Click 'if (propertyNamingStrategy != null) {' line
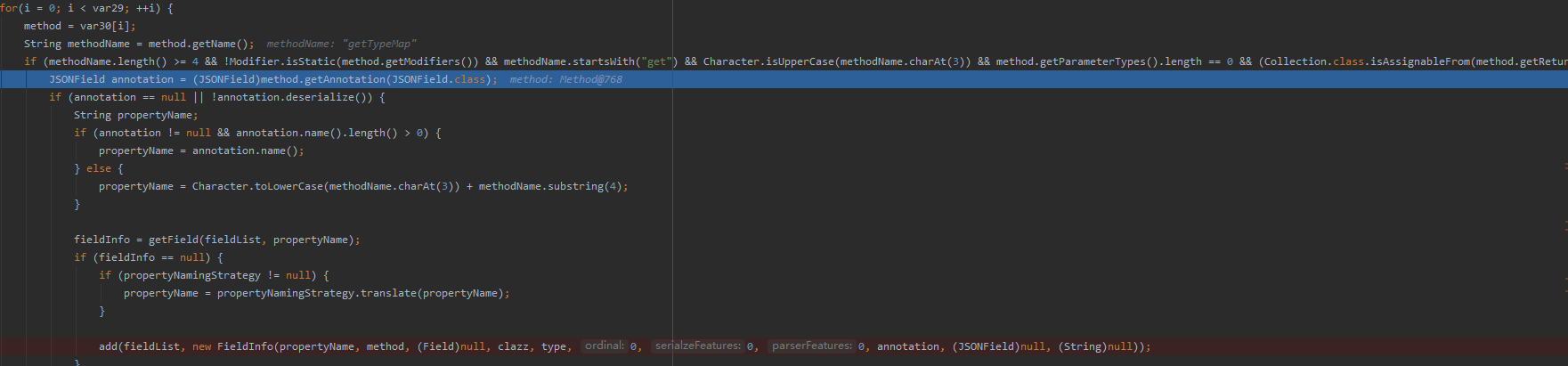This screenshot has width=1568, height=366. (x=214, y=275)
